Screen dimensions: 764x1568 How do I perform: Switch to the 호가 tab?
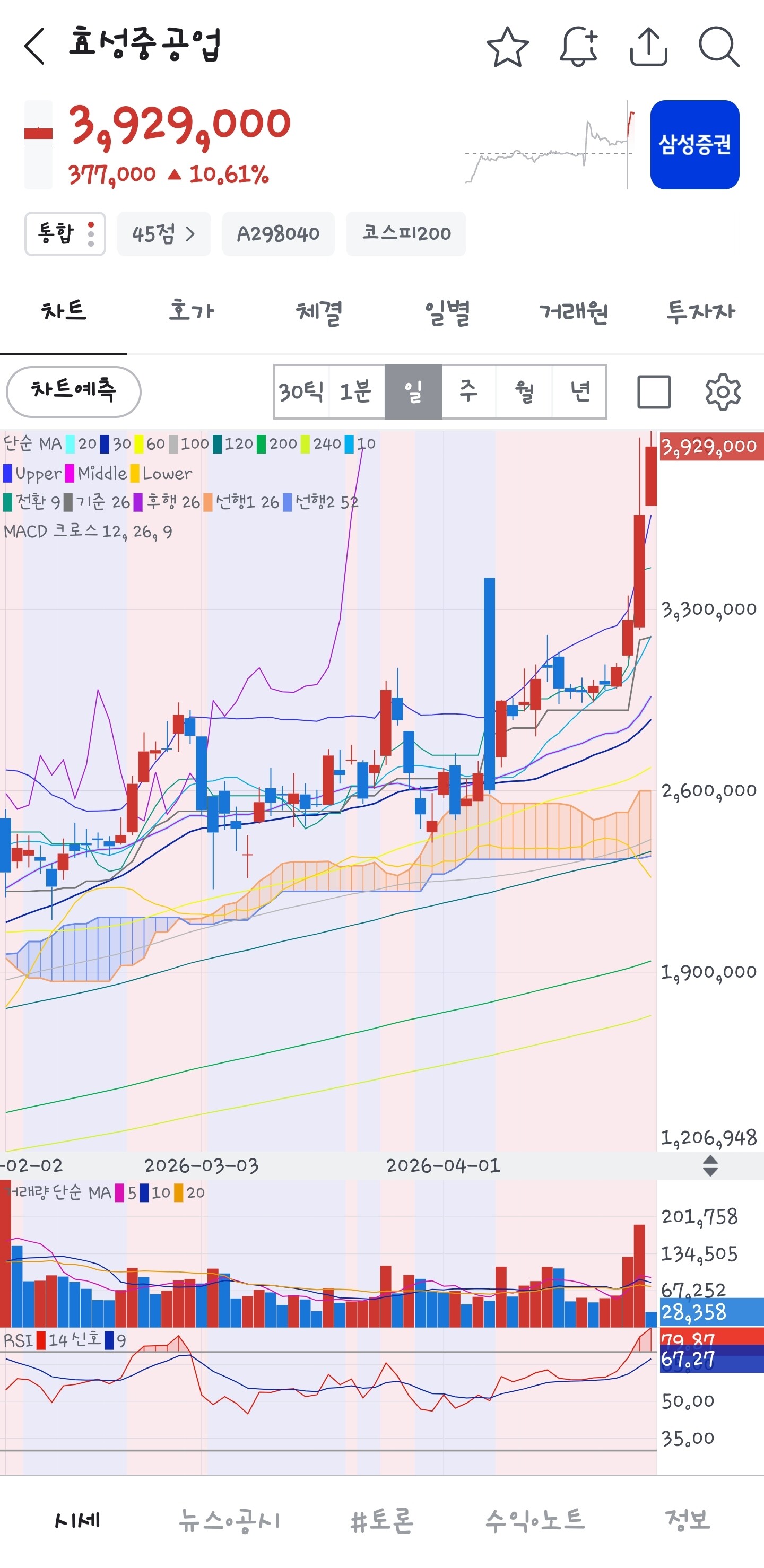point(191,312)
